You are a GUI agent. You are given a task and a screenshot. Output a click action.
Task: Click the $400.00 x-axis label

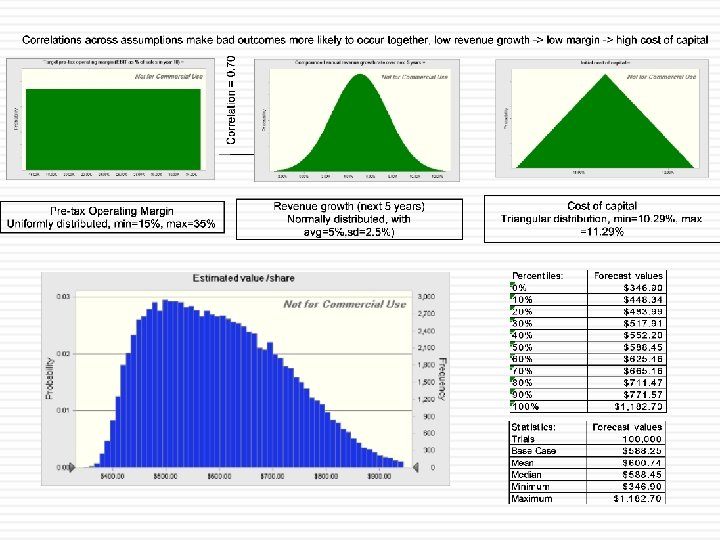[x=112, y=477]
